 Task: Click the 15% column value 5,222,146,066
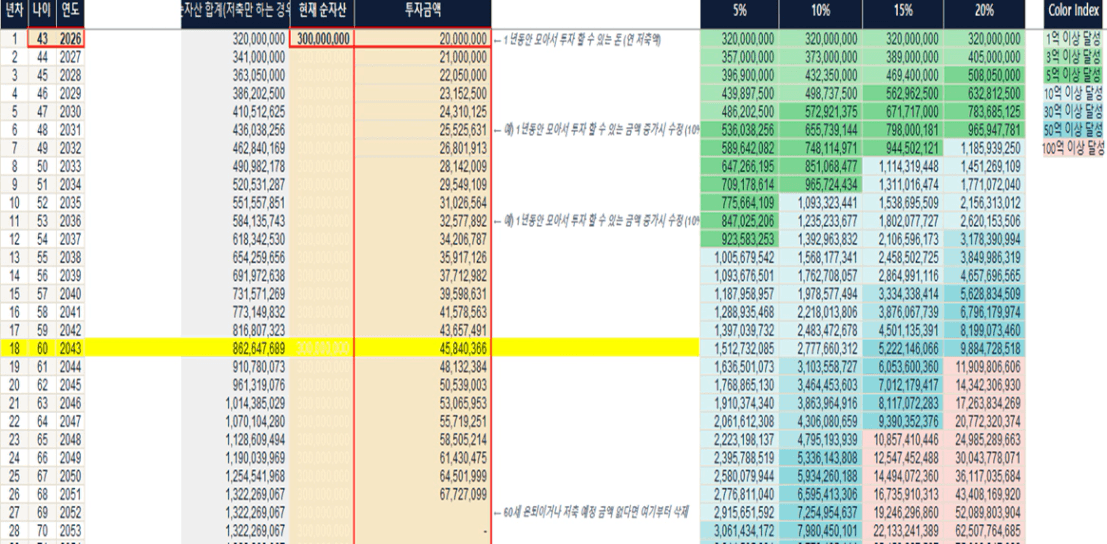904,347
